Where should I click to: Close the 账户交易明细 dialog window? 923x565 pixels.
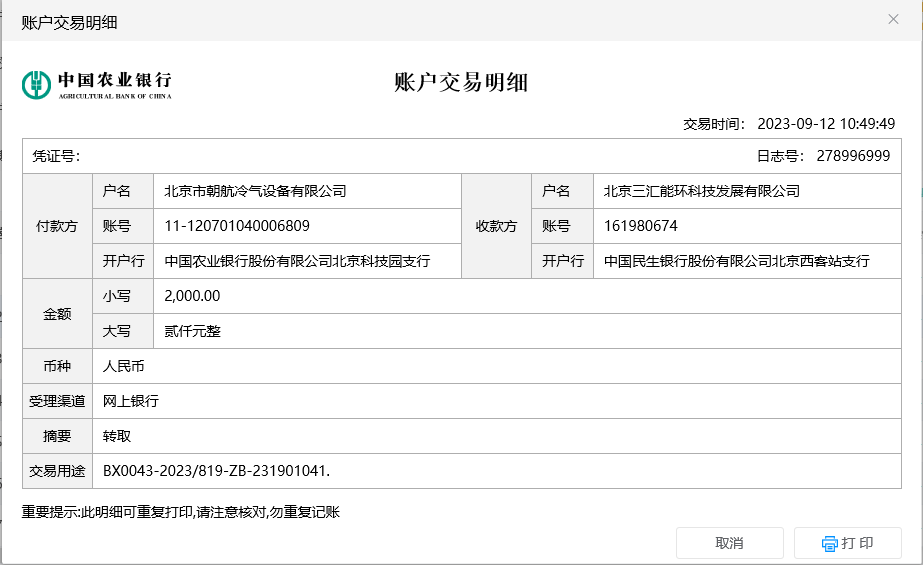tap(893, 19)
